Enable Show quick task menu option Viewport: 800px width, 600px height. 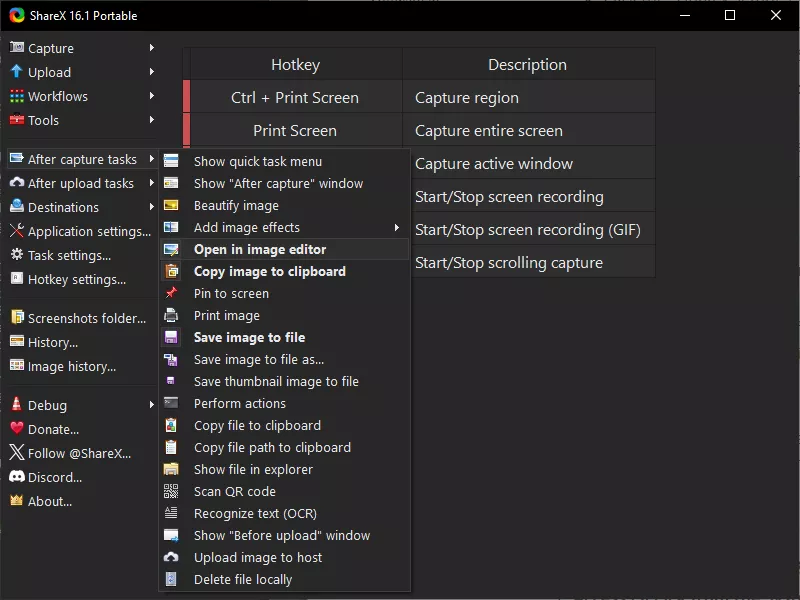pos(285,161)
